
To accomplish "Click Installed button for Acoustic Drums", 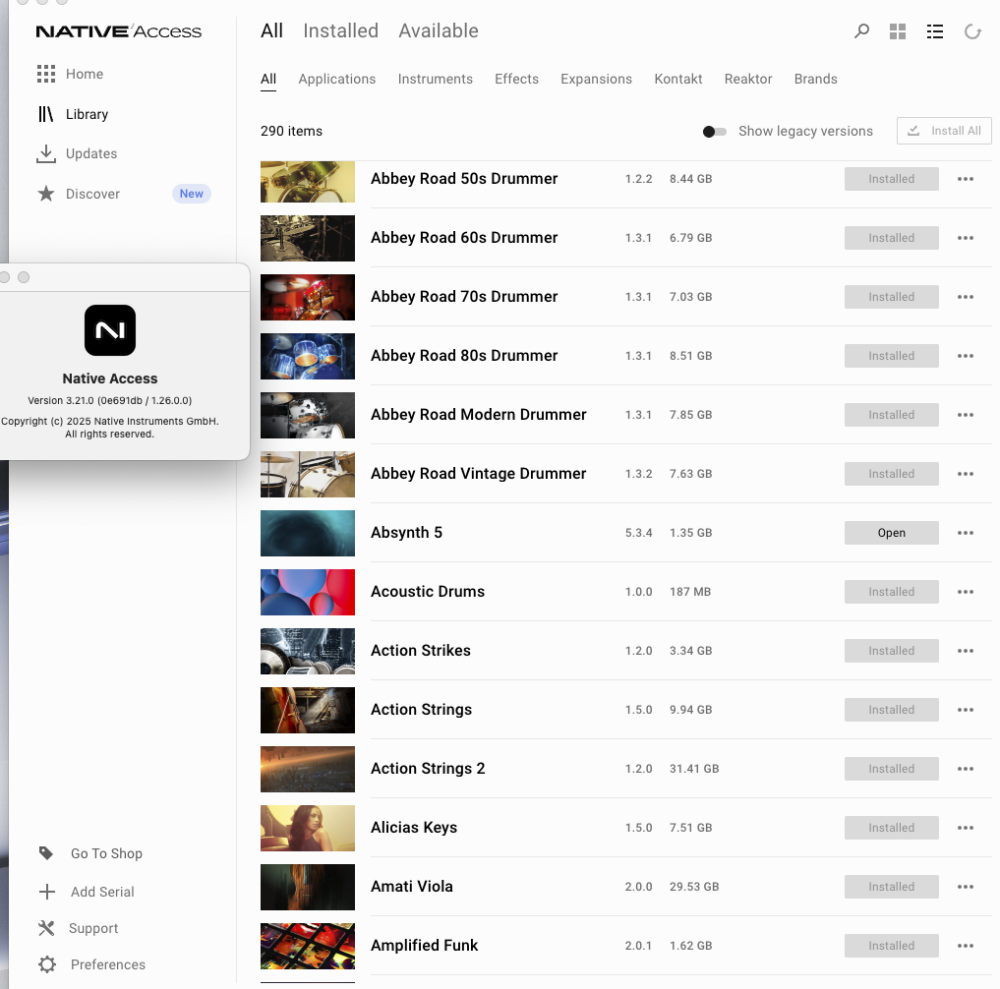I will [x=892, y=592].
